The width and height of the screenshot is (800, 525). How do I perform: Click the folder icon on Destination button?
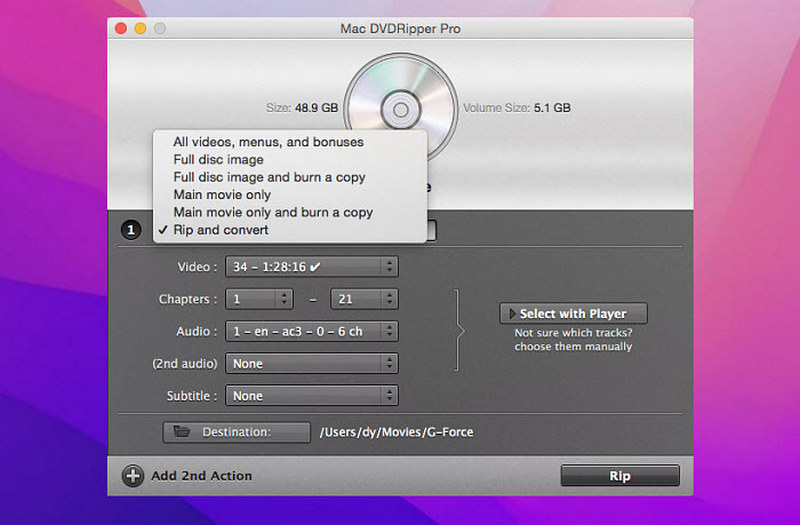tap(181, 432)
